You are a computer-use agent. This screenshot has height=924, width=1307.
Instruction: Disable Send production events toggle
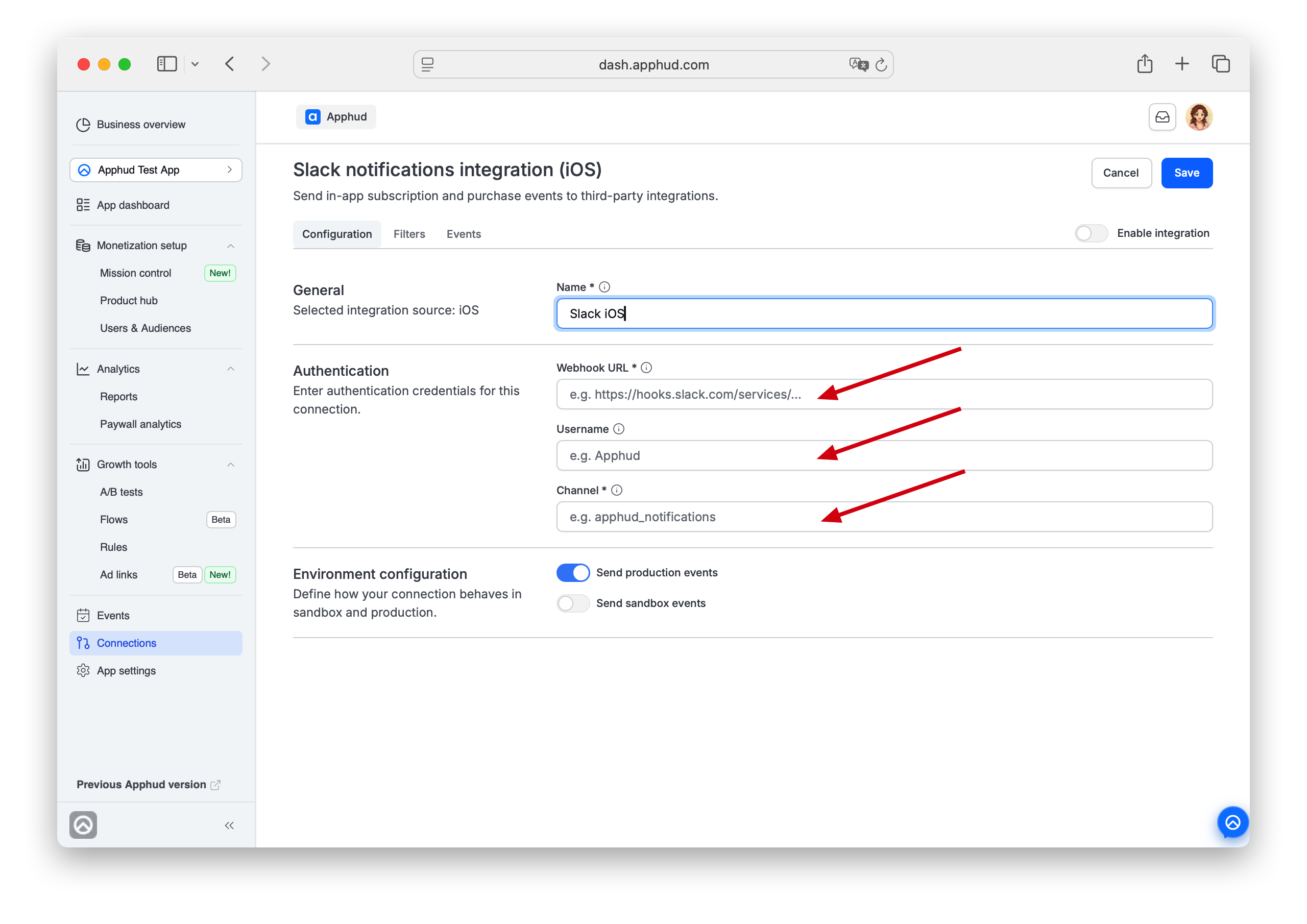573,572
